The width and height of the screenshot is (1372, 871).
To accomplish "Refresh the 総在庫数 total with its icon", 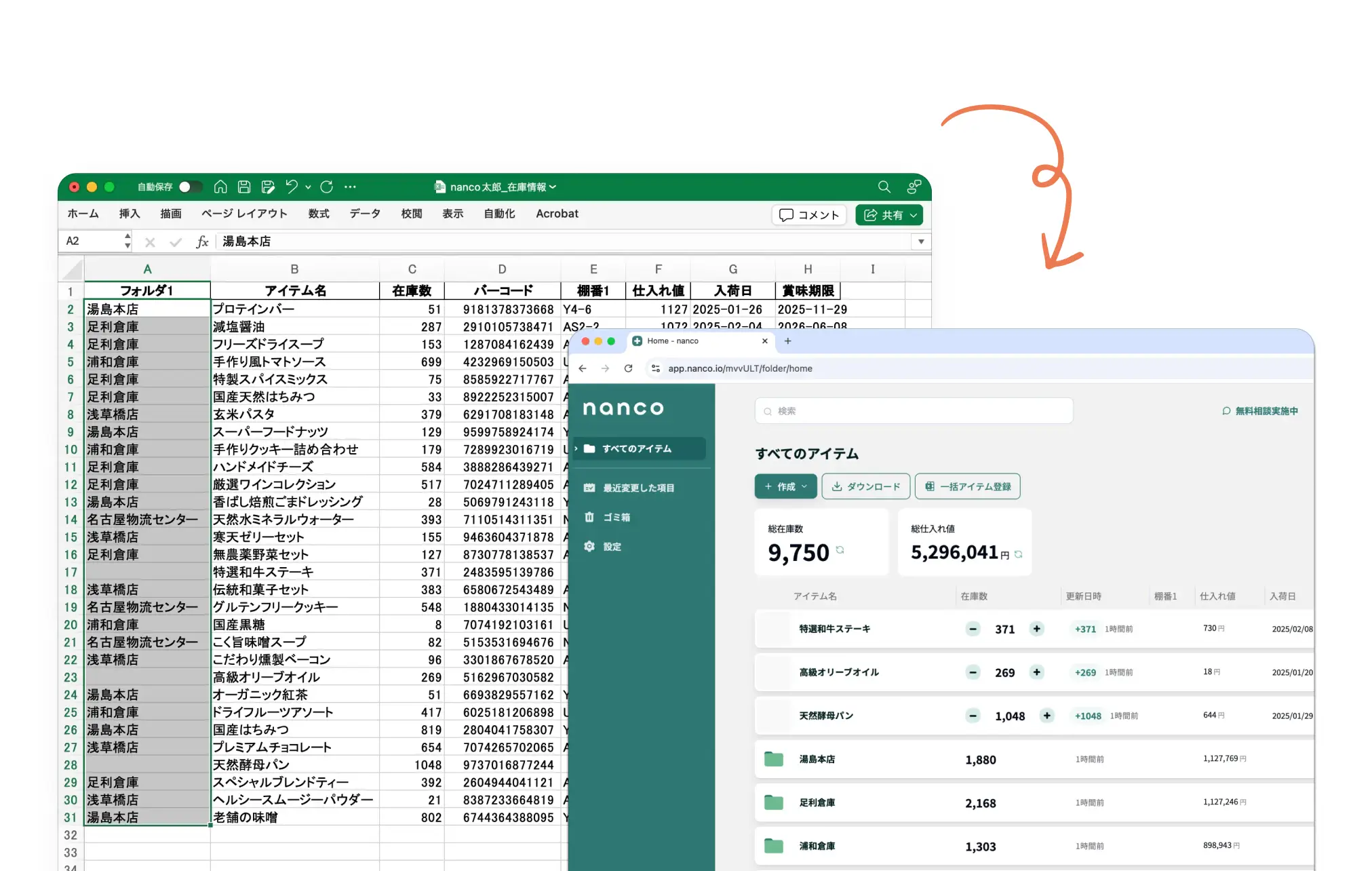I will (840, 550).
